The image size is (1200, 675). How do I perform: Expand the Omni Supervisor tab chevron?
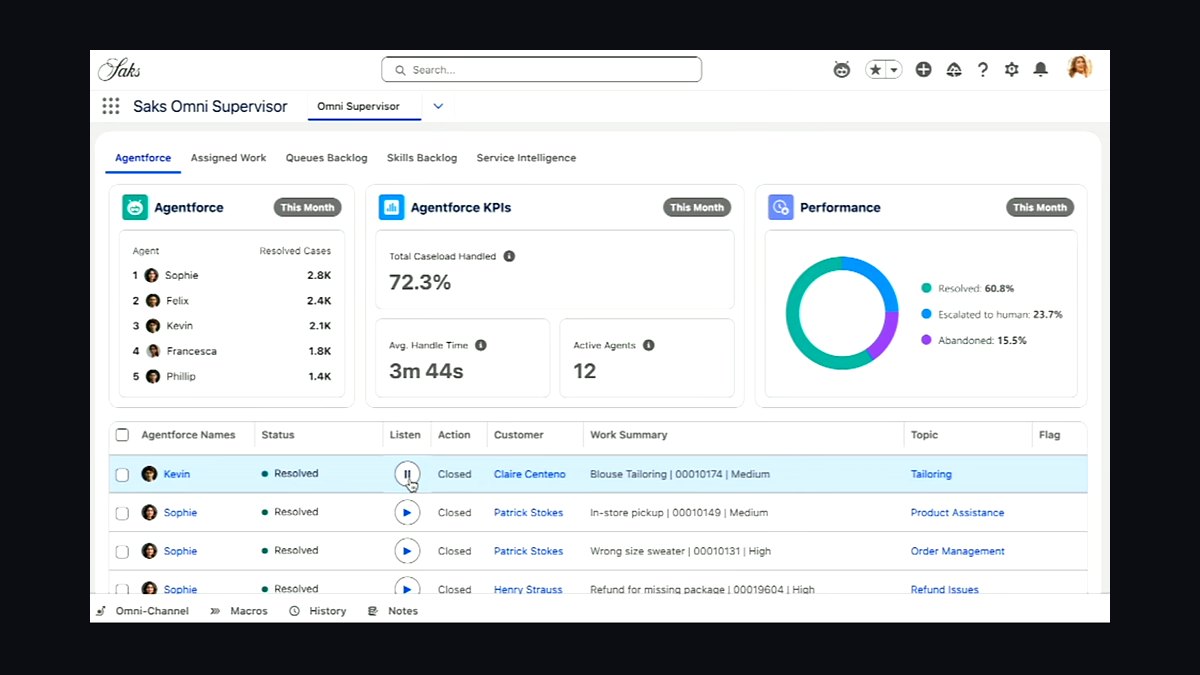[x=438, y=106]
